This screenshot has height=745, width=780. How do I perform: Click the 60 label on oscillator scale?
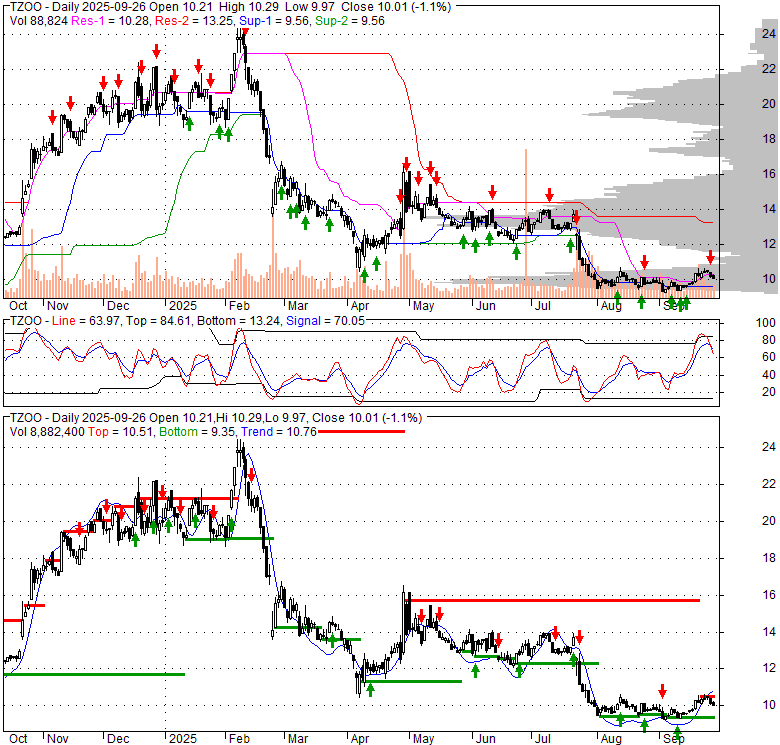769,357
